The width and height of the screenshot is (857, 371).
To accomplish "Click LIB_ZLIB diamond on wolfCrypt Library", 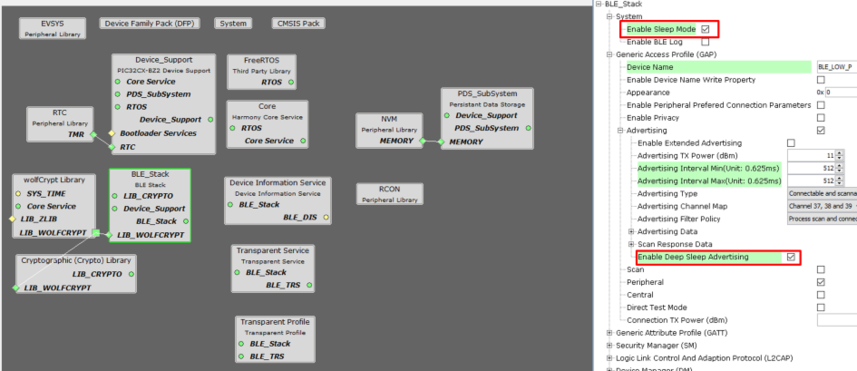I will pos(13,219).
